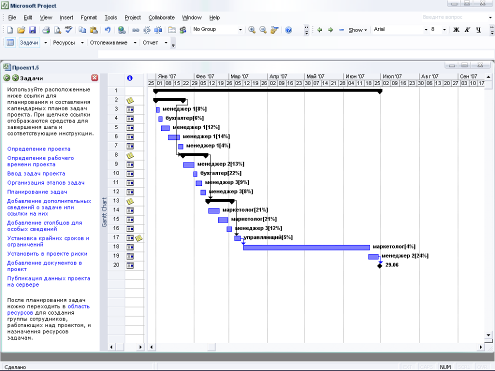Open the Ввод задач проекта link
The image size is (495, 371).
click(x=36, y=174)
